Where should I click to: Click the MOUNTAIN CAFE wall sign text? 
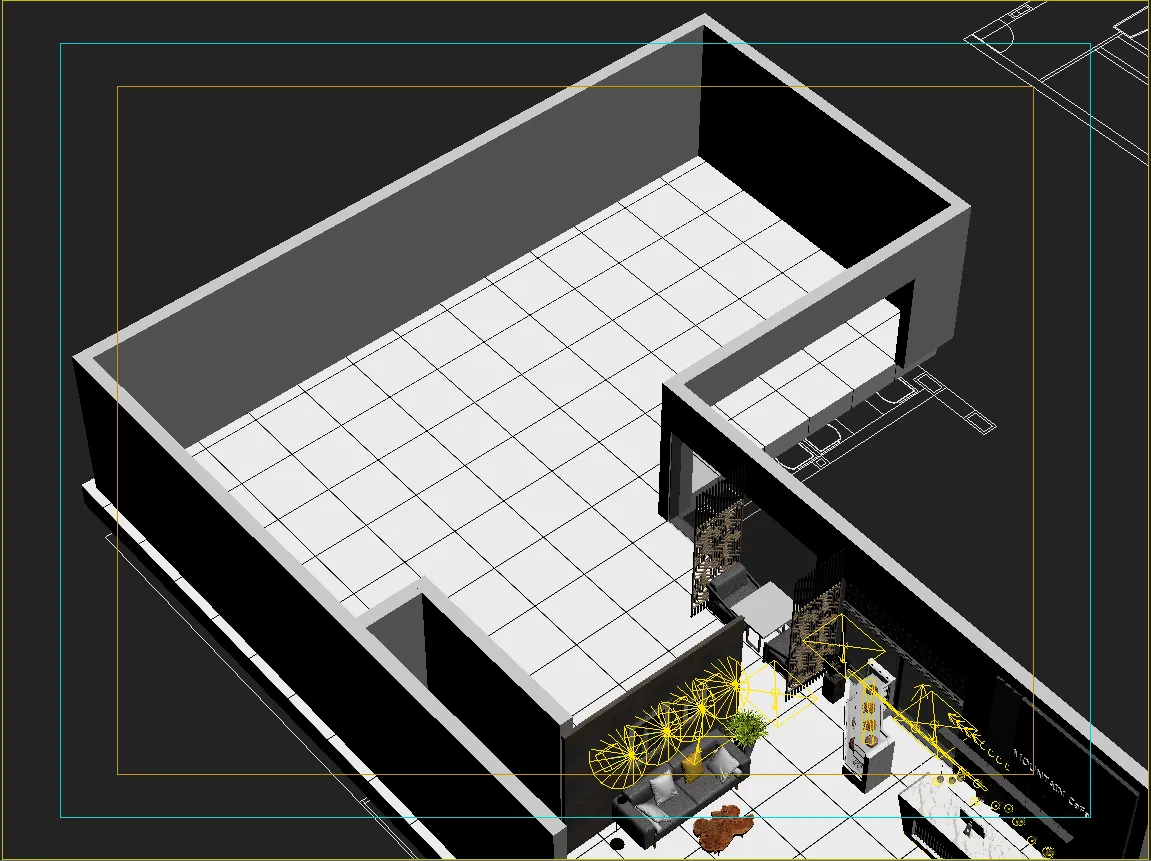[1051, 782]
